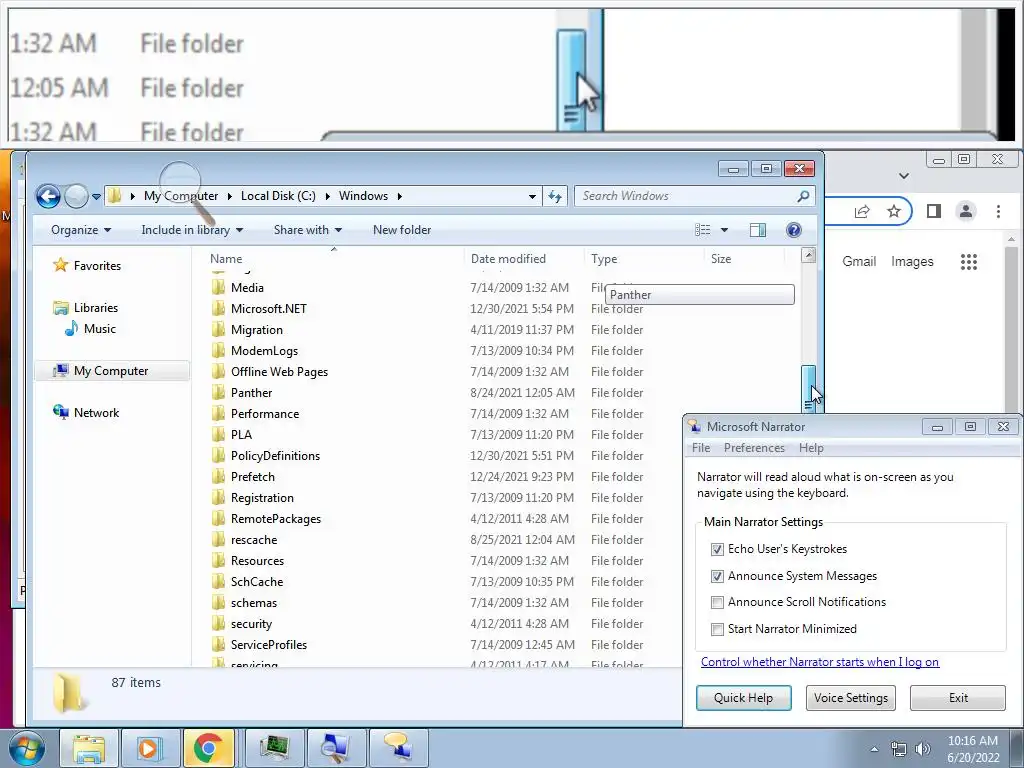Select the Migration folder icon

point(219,330)
